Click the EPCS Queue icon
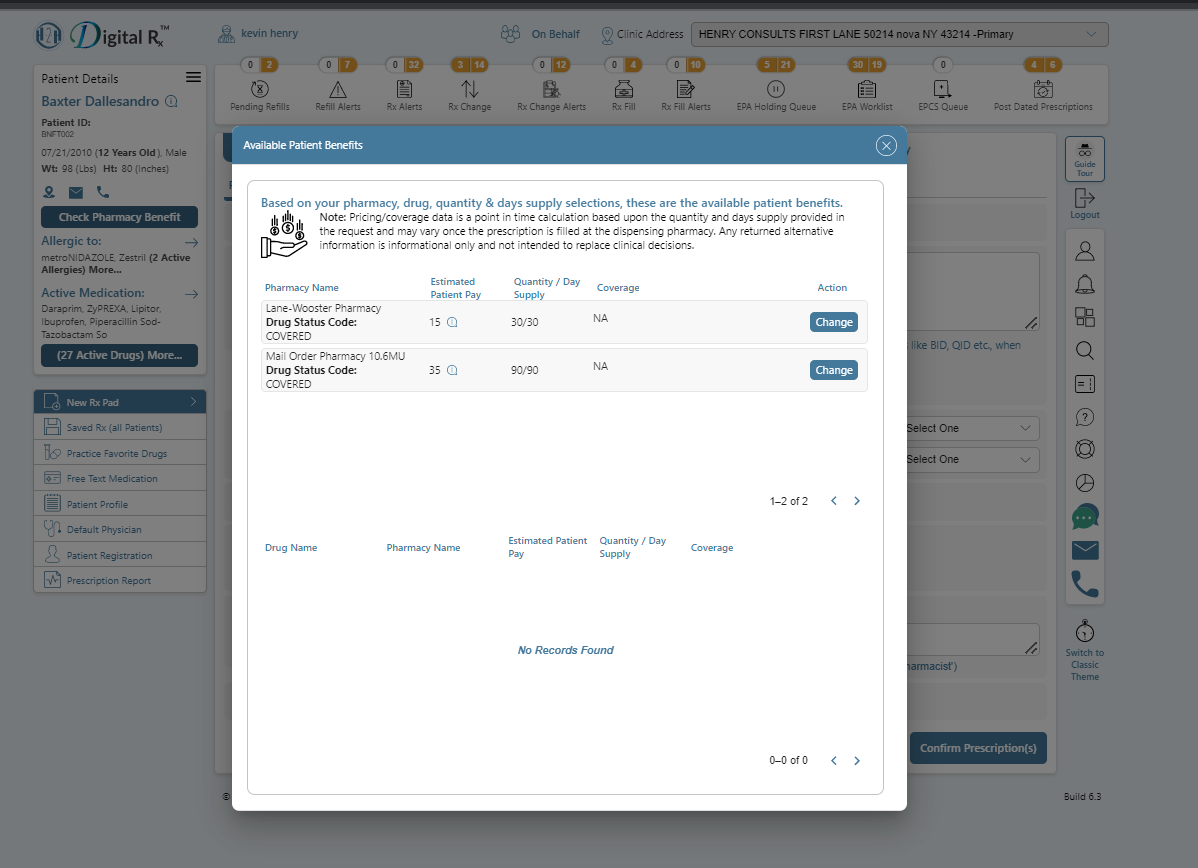1198x868 pixels. pyautogui.click(x=941, y=90)
